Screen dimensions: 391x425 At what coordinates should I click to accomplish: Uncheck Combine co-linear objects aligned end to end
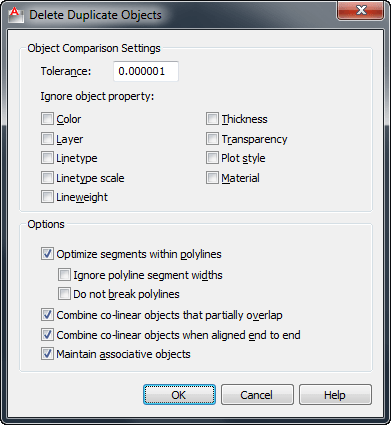tap(47, 335)
